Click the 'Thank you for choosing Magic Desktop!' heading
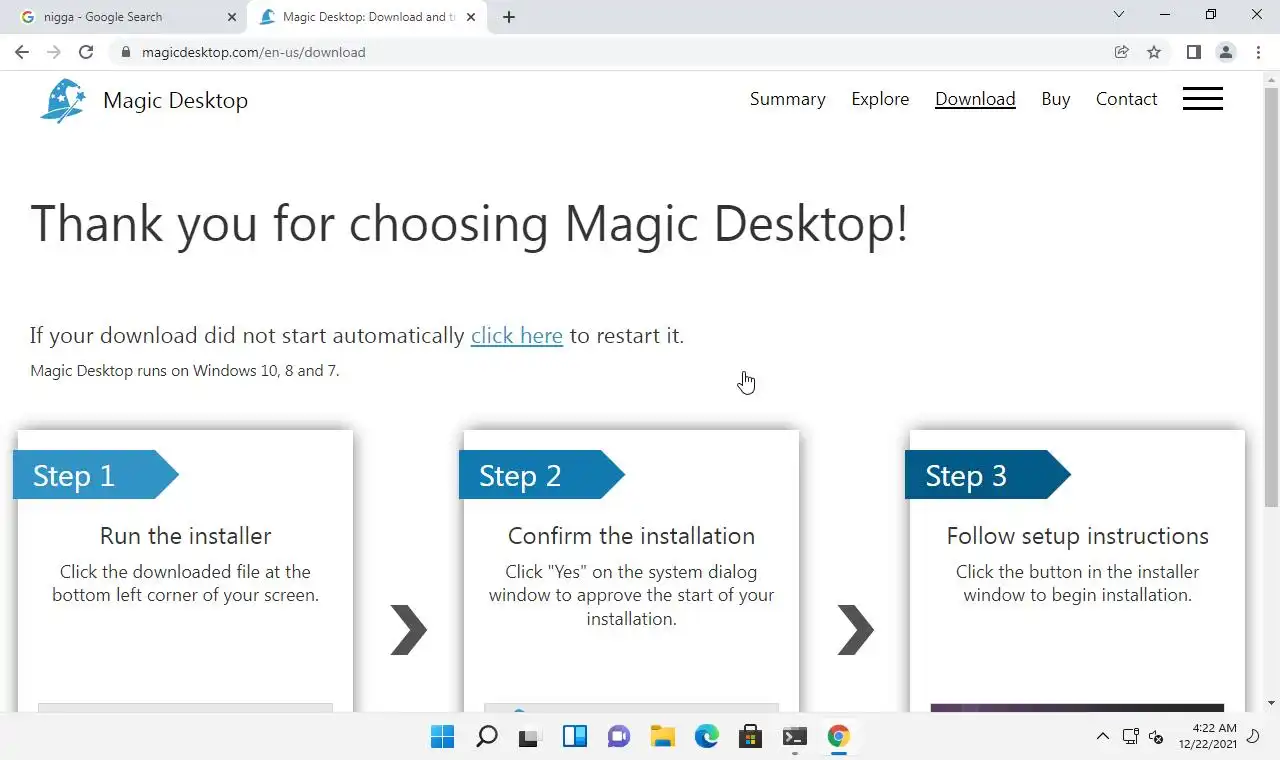The image size is (1280, 760). click(469, 223)
